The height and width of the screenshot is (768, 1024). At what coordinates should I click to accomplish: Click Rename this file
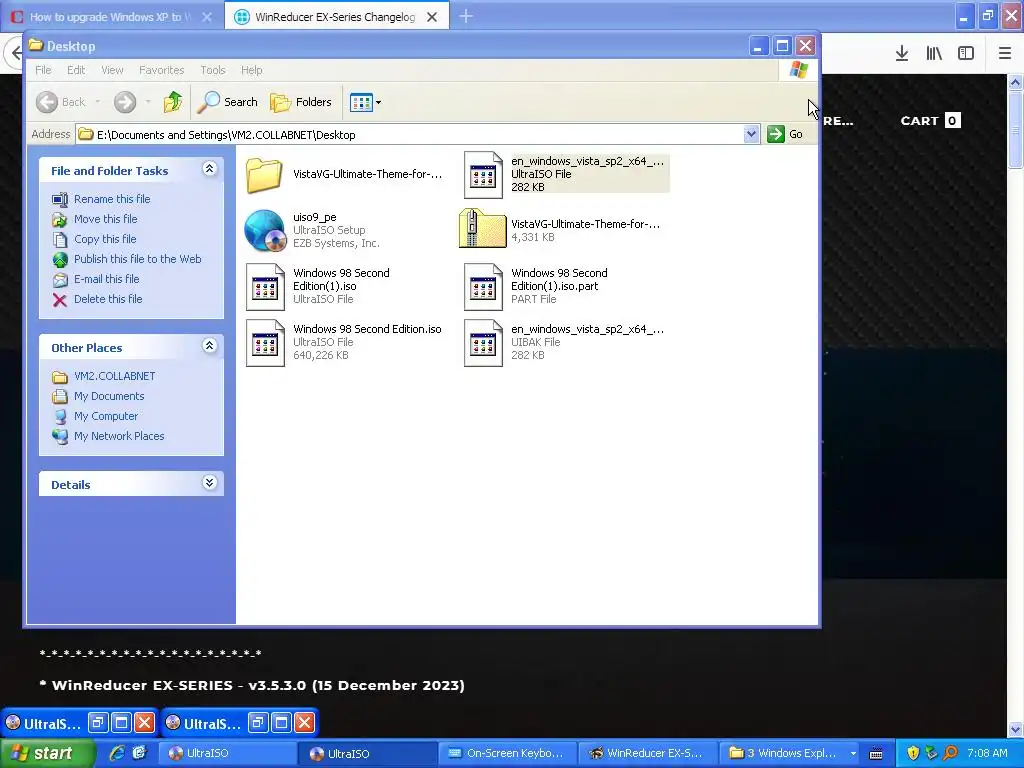(x=112, y=199)
